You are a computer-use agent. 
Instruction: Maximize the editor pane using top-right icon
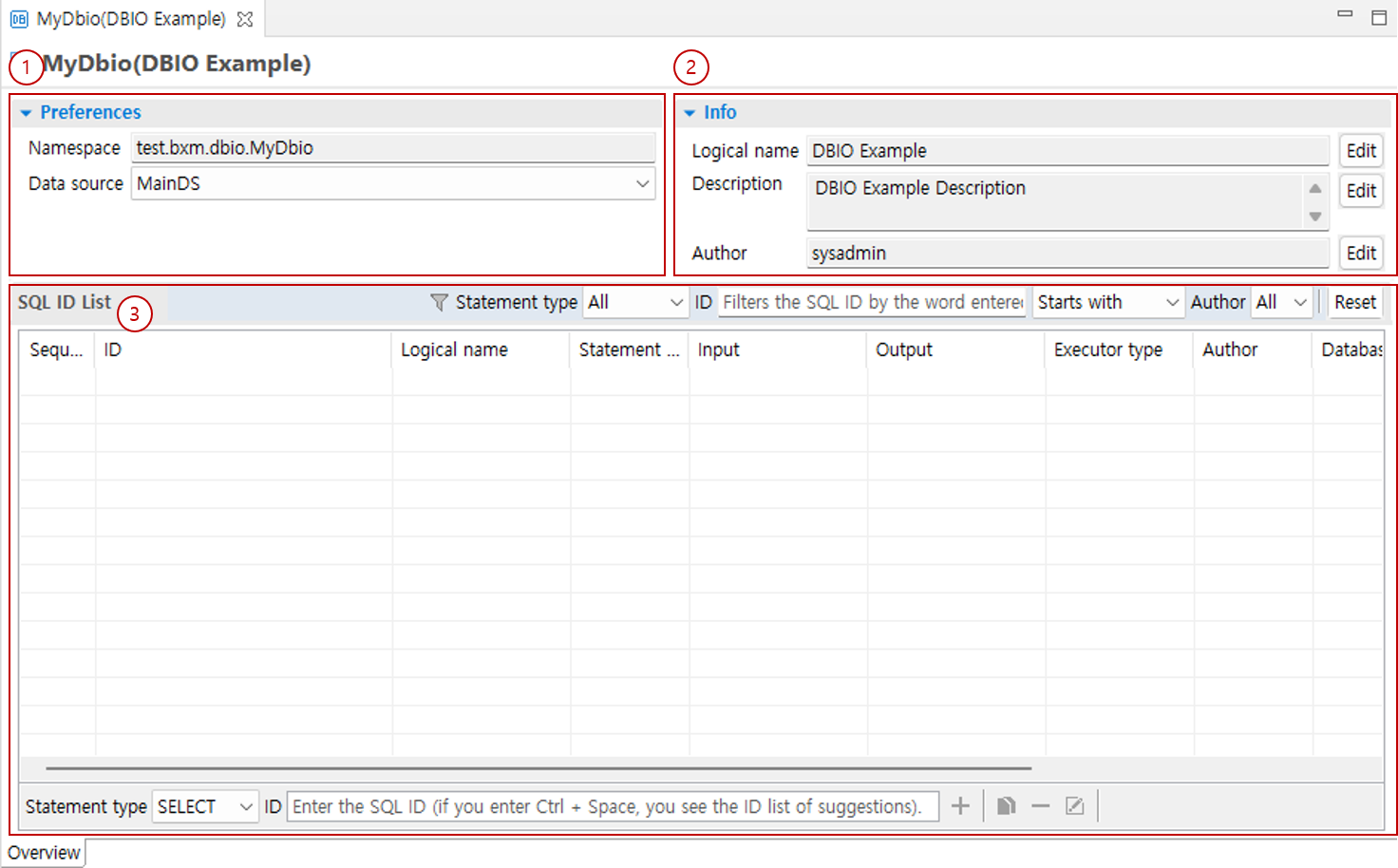pyautogui.click(x=1379, y=17)
